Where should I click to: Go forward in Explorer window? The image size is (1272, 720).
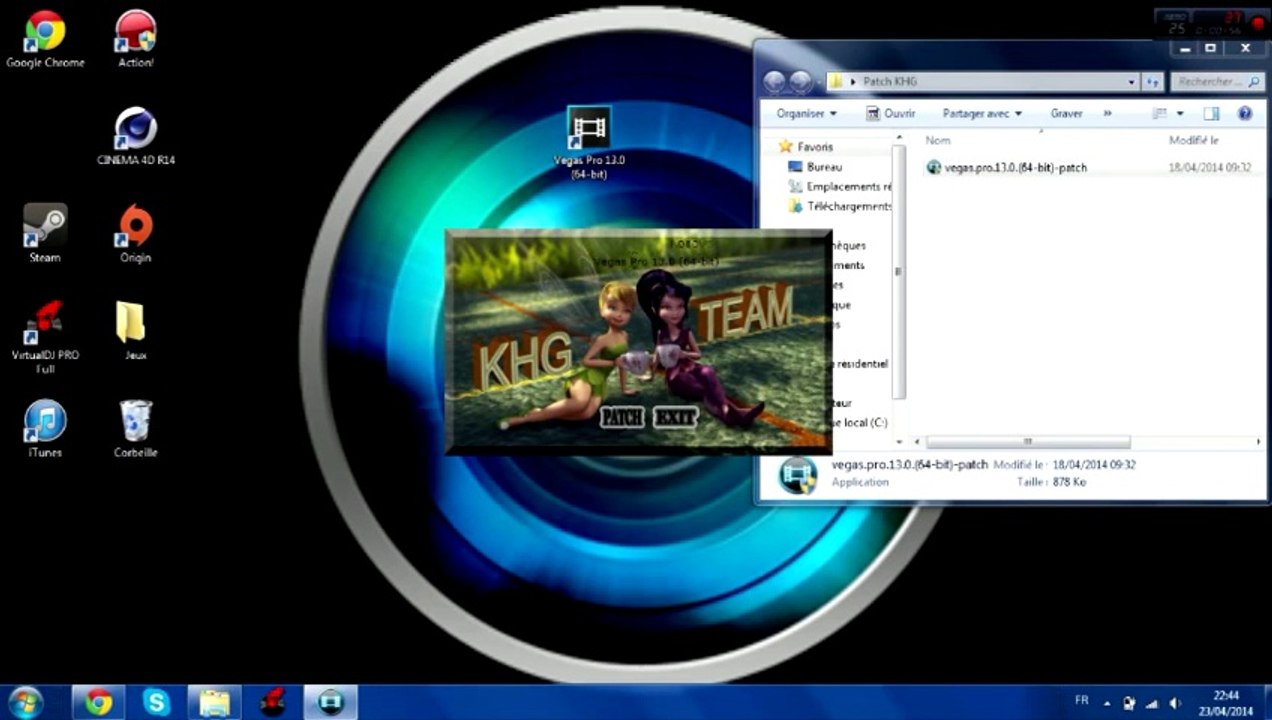tap(801, 82)
